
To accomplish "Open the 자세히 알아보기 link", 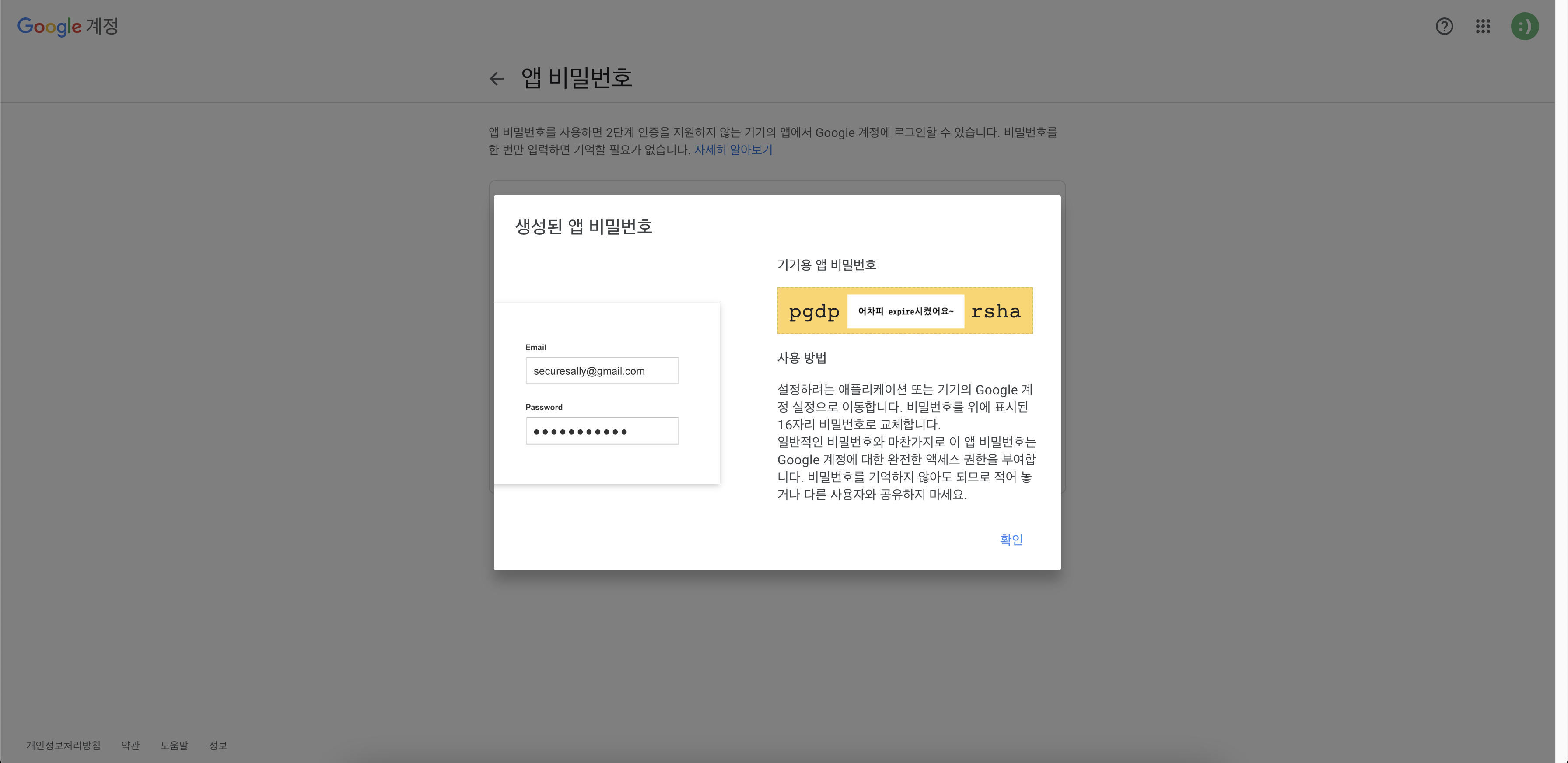I will (733, 150).
